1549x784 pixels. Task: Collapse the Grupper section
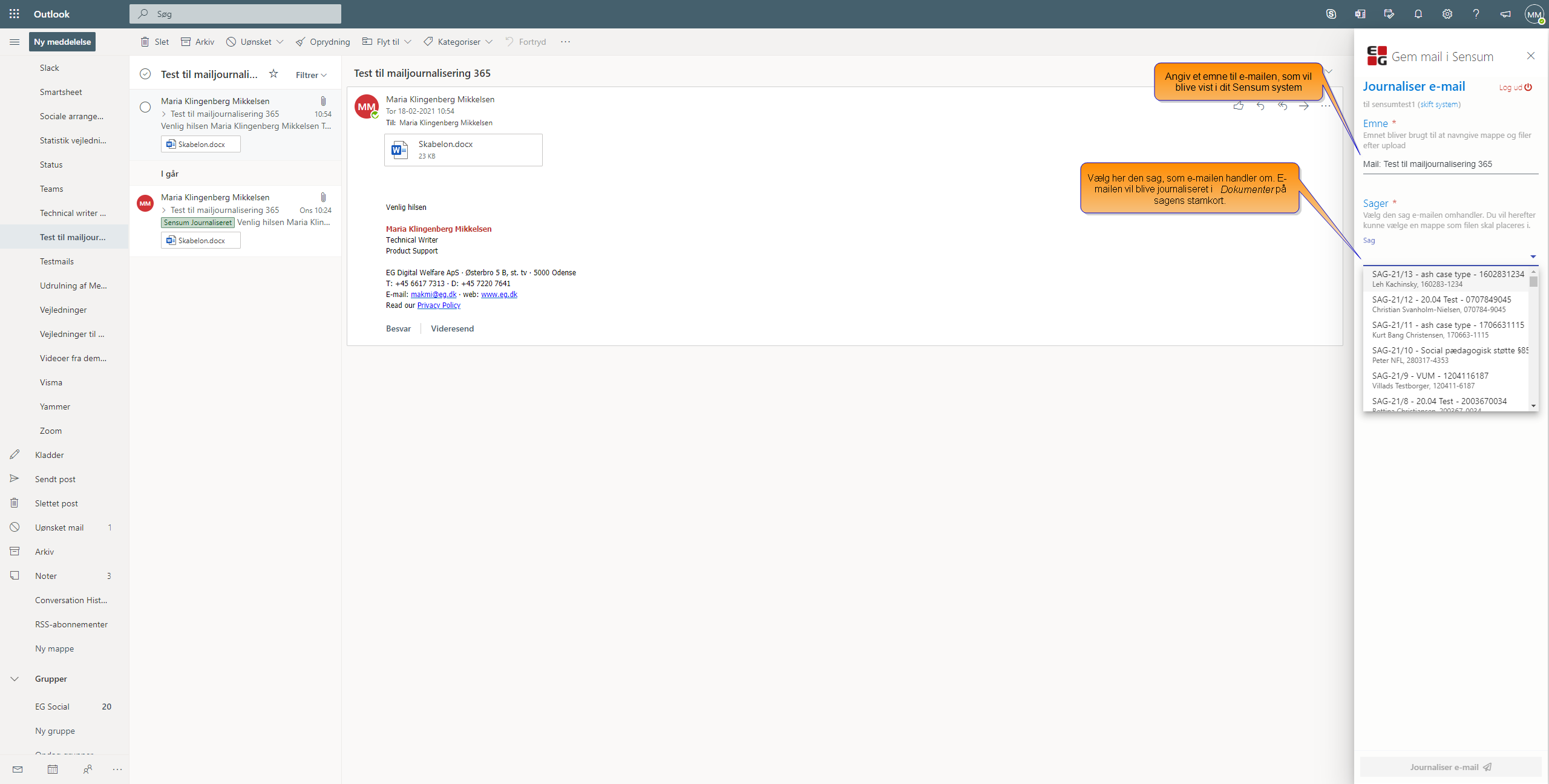point(15,679)
